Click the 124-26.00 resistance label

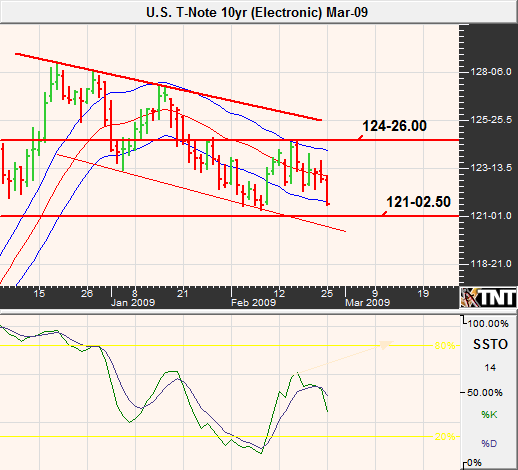(x=394, y=126)
